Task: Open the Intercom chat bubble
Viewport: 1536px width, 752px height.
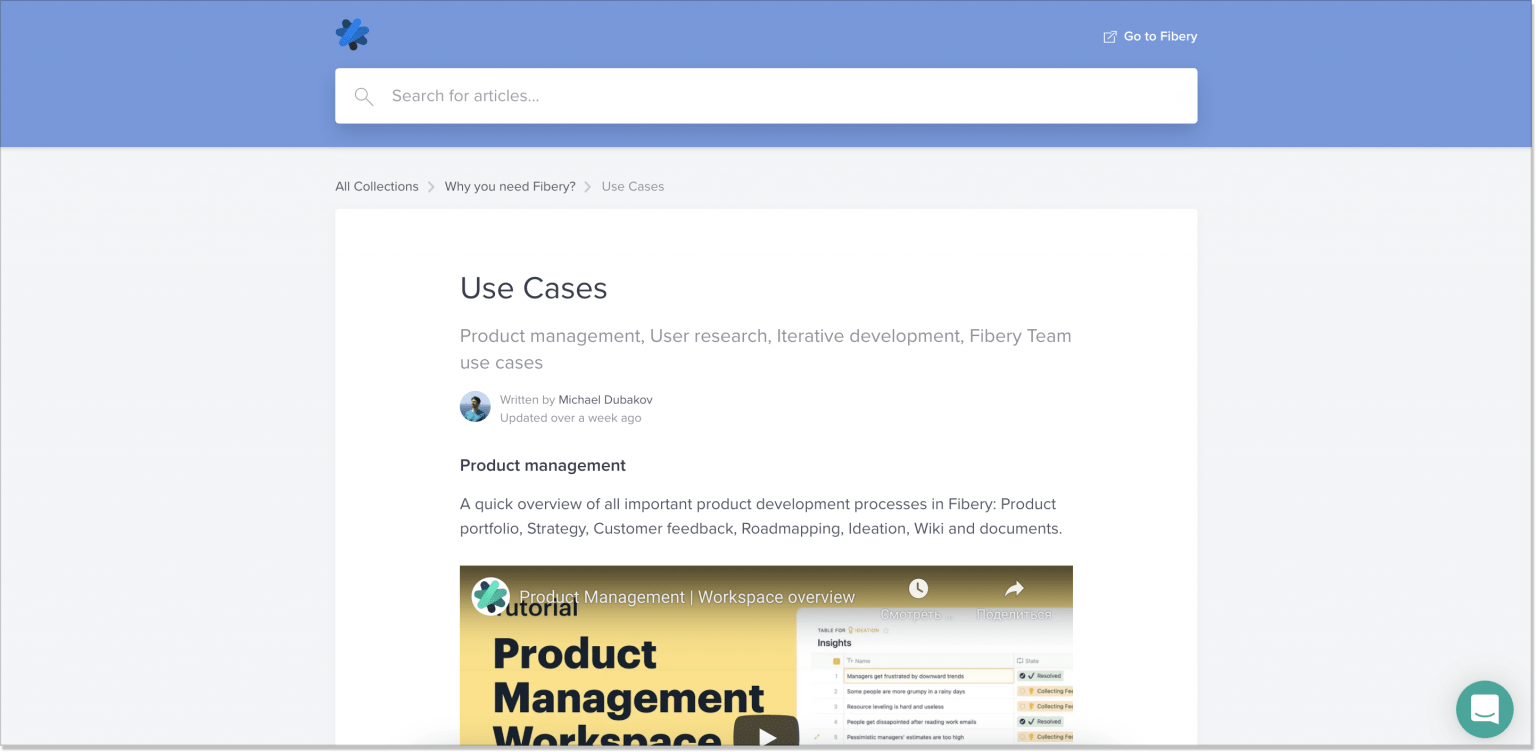Action: click(x=1484, y=709)
